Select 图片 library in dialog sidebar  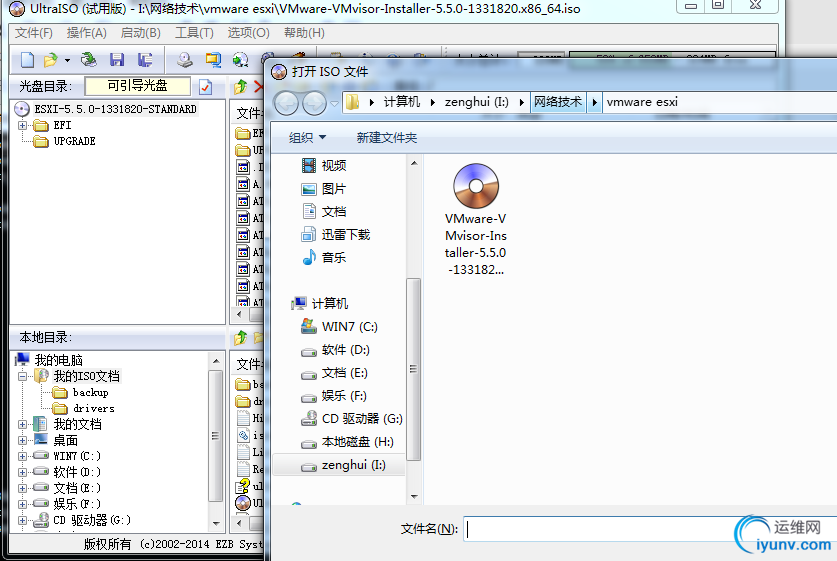(x=324, y=188)
